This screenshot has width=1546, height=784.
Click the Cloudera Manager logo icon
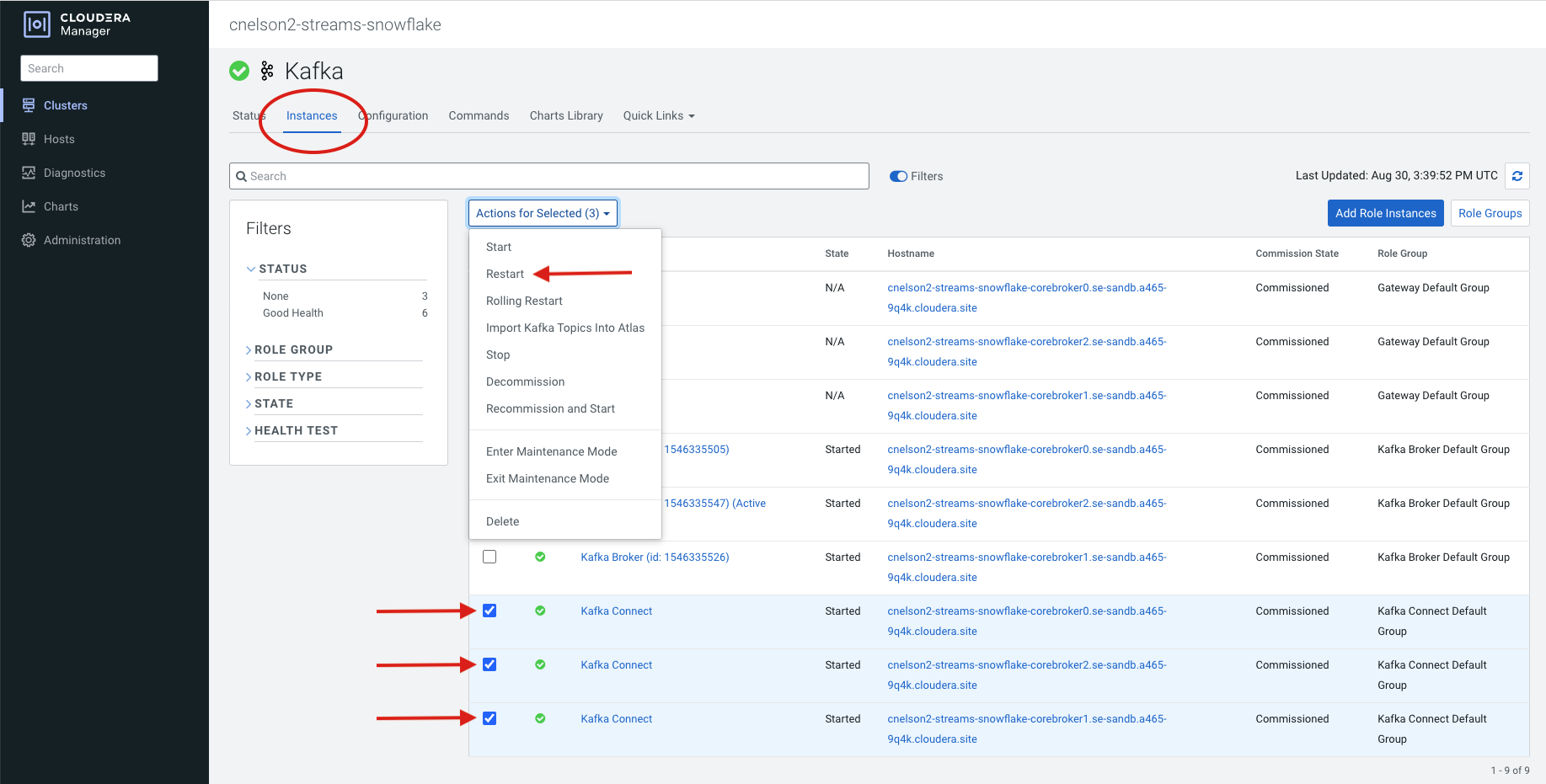(x=37, y=24)
